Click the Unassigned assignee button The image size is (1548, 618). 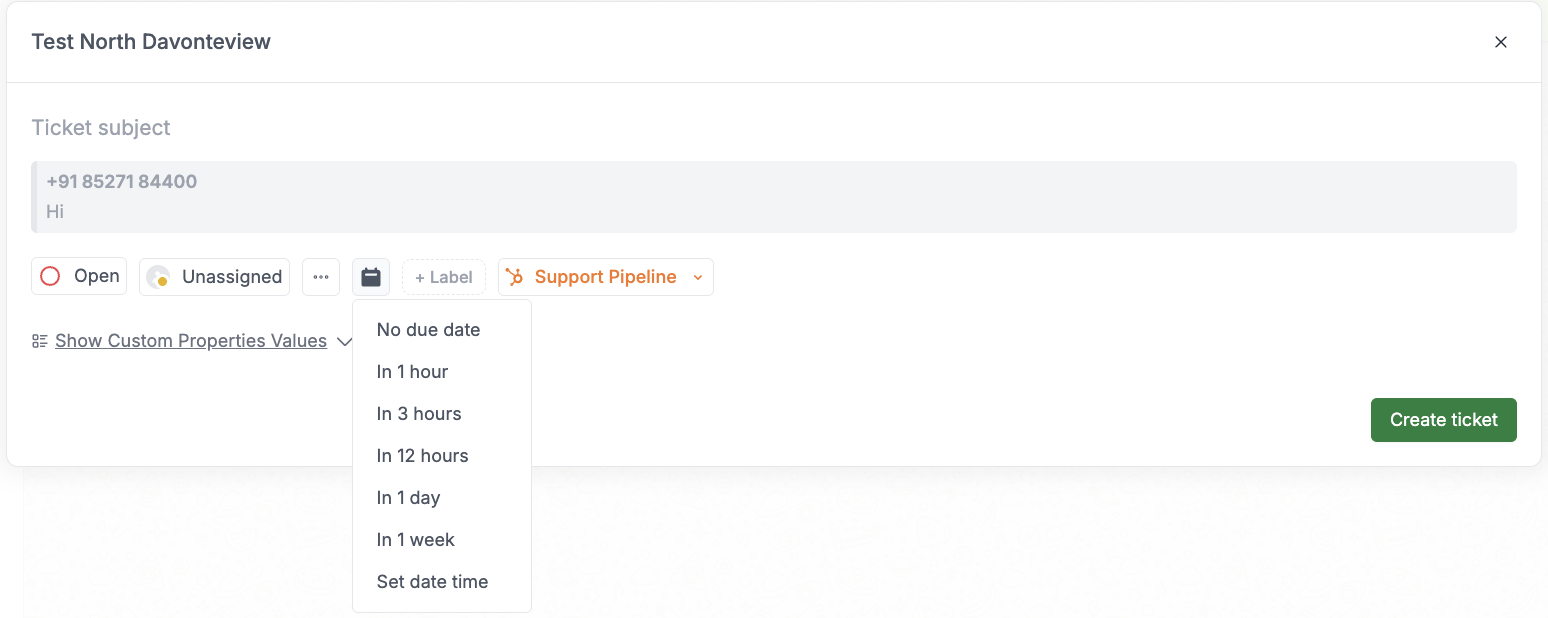214,276
